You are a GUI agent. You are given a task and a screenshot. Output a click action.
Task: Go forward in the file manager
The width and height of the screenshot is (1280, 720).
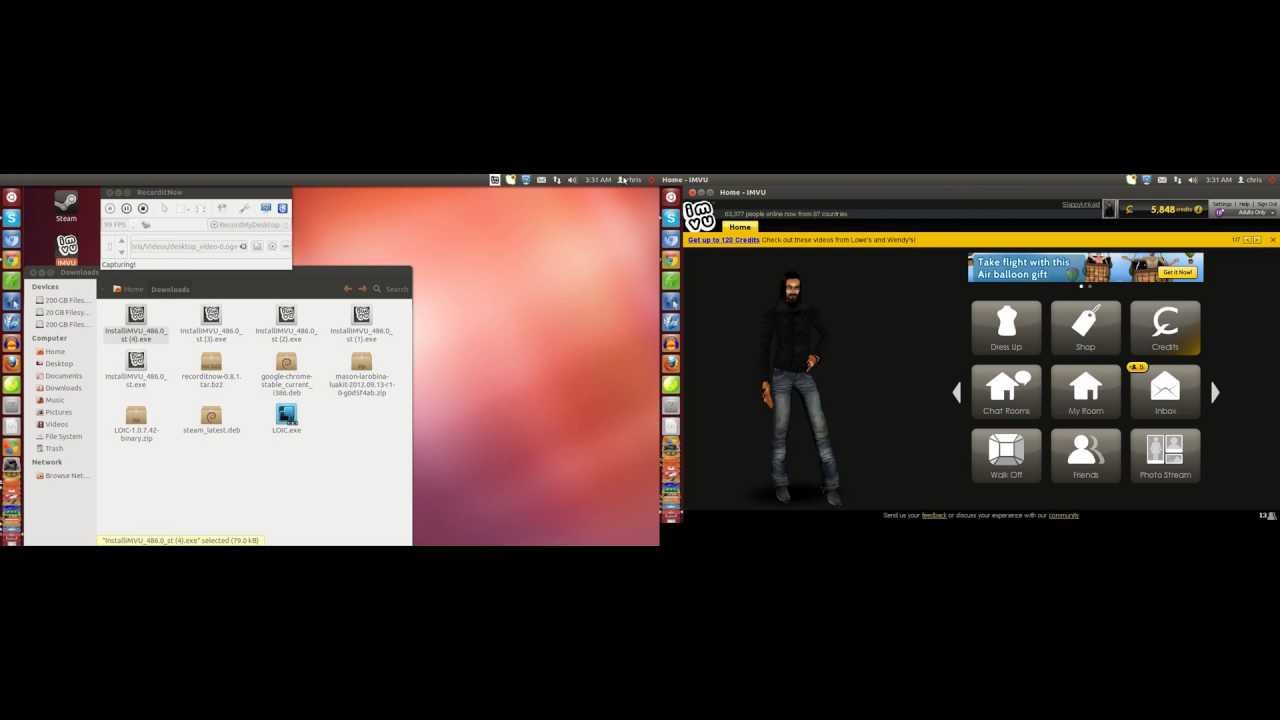click(x=361, y=289)
